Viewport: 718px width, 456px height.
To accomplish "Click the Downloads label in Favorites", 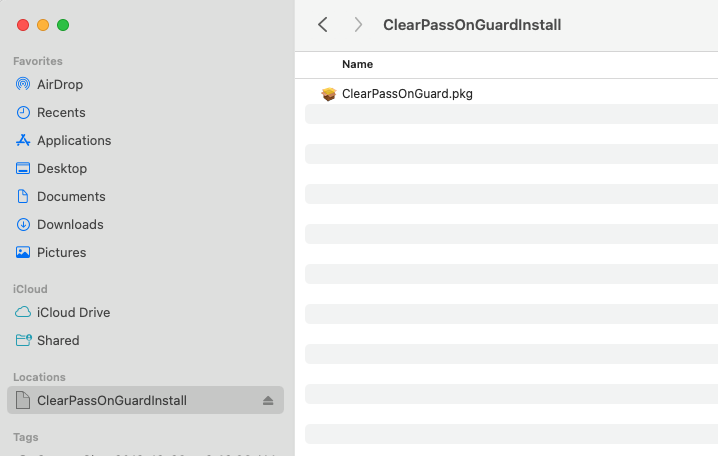I will coord(70,225).
